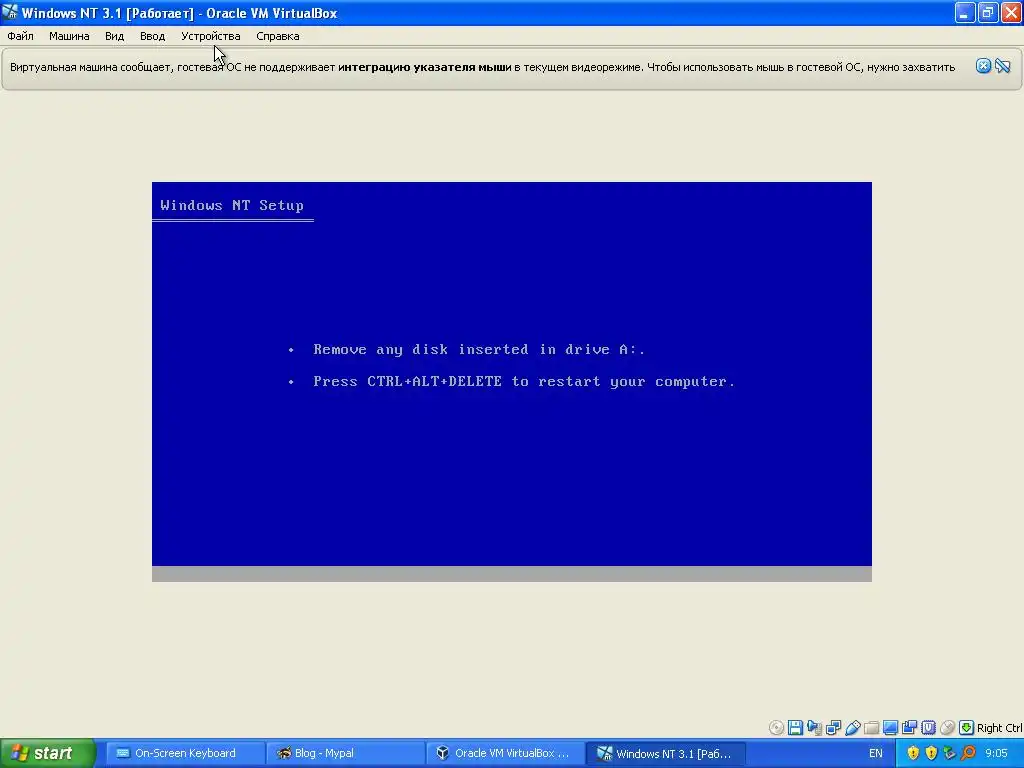1024x768 pixels.
Task: Click the EN language indicator
Action: pos(876,753)
